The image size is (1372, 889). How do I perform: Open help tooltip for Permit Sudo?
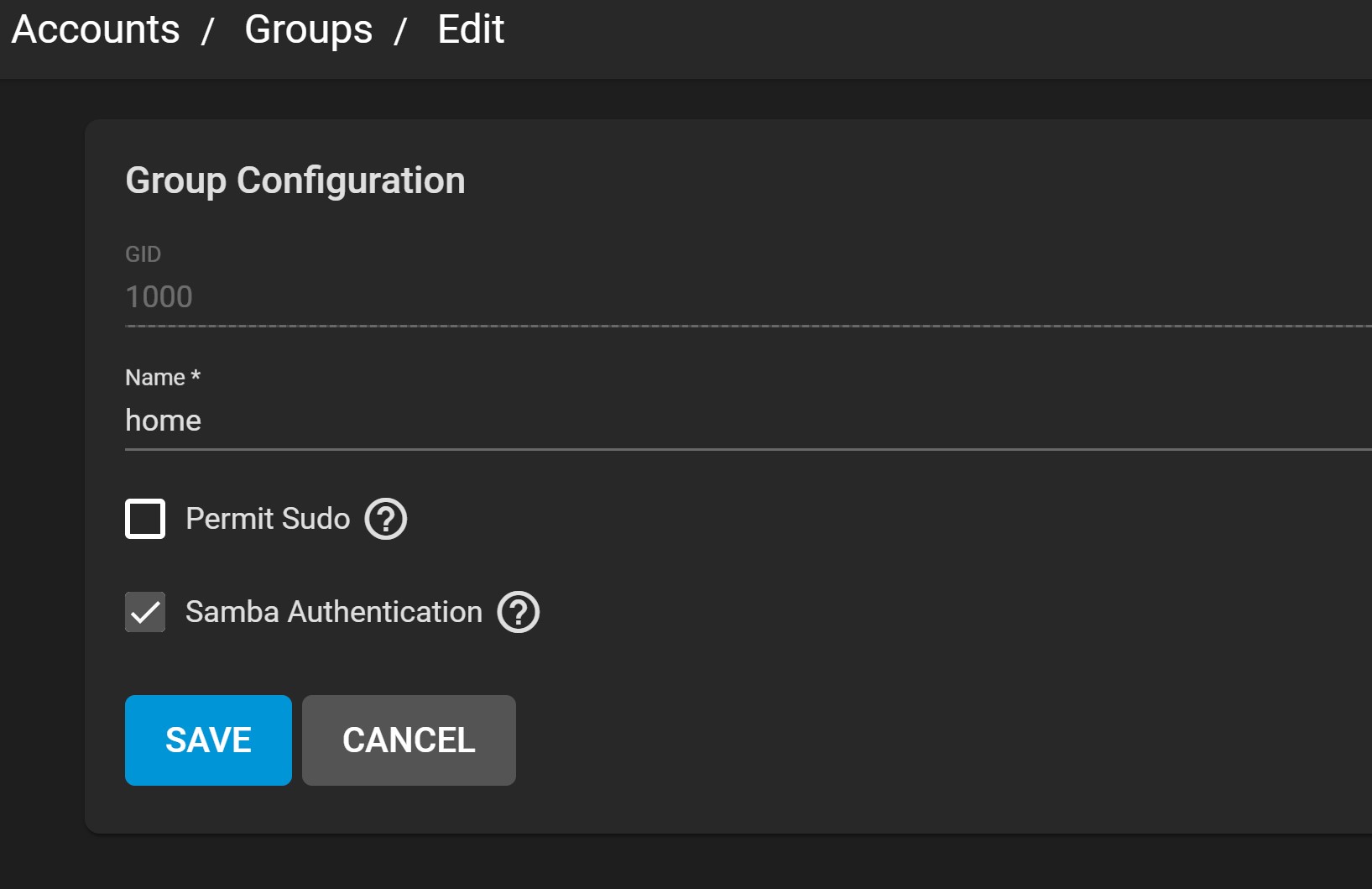[386, 519]
